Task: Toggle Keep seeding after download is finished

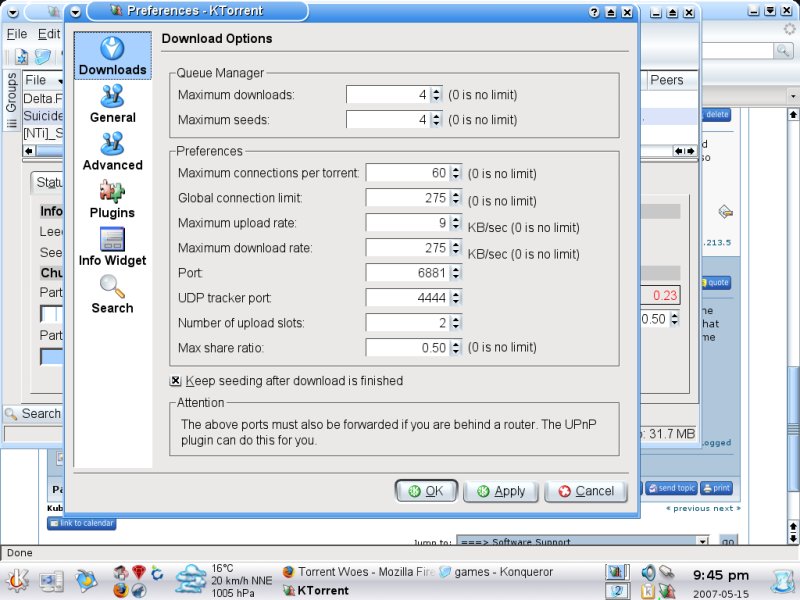Action: (176, 381)
